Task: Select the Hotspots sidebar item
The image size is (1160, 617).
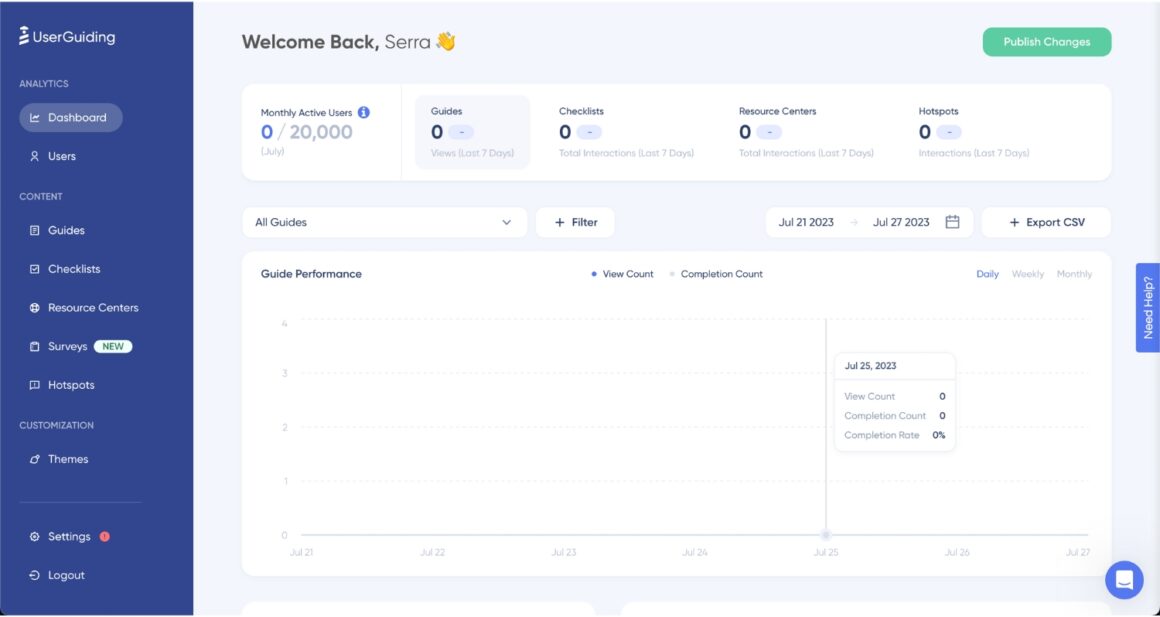Action: [69, 384]
